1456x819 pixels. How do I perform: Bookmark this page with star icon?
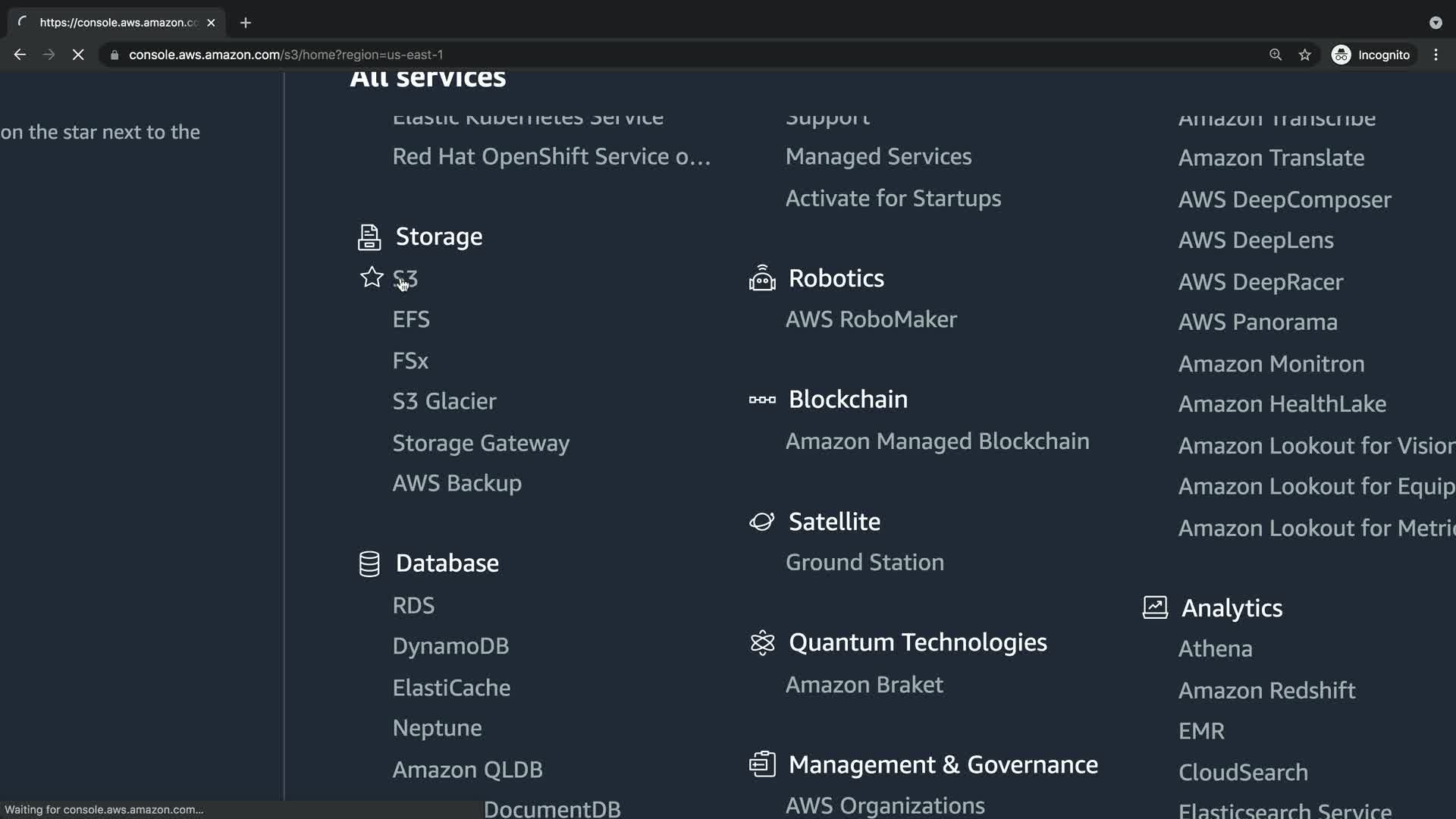1304,55
